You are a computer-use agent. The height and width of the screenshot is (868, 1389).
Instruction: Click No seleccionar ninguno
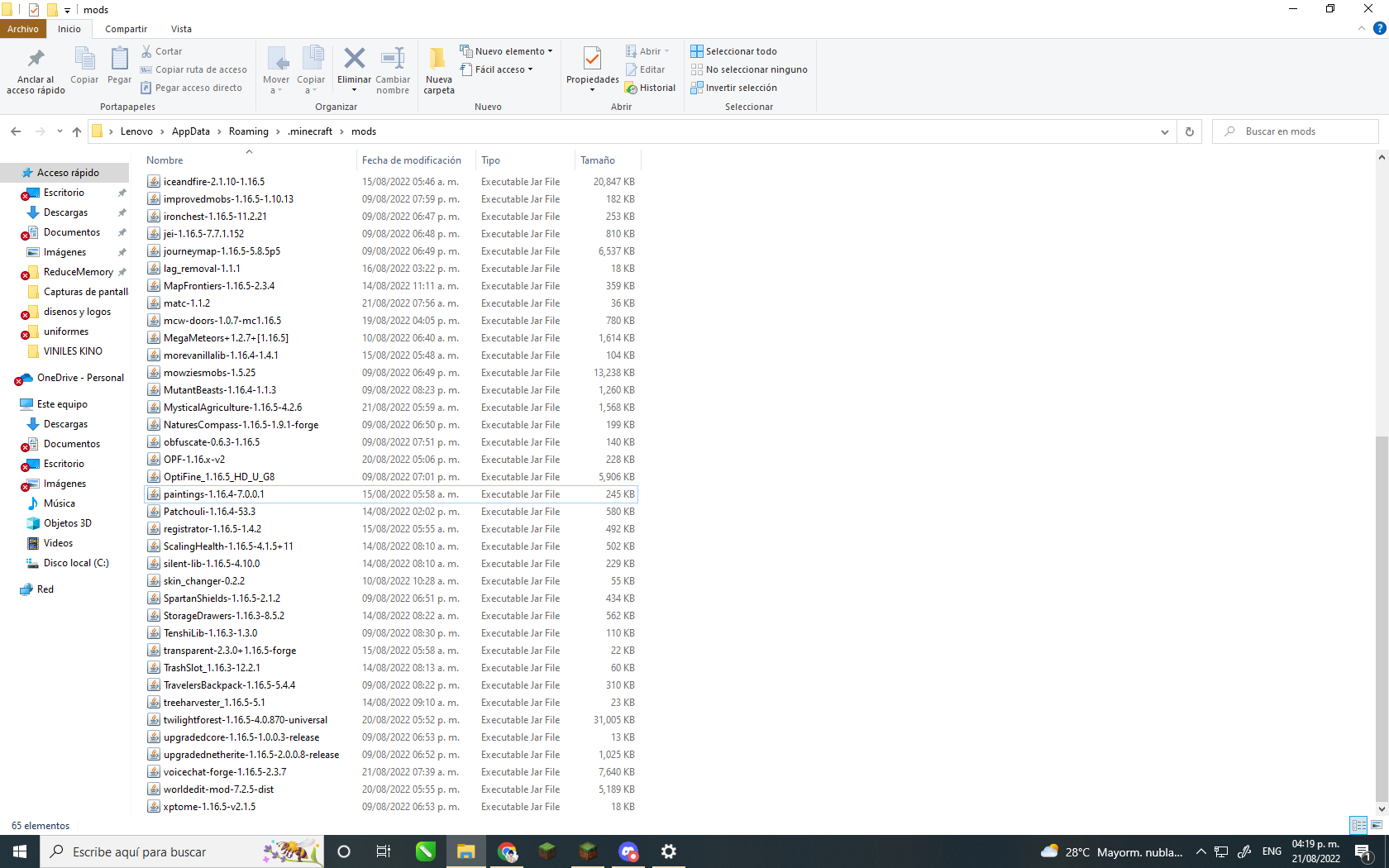tap(749, 69)
